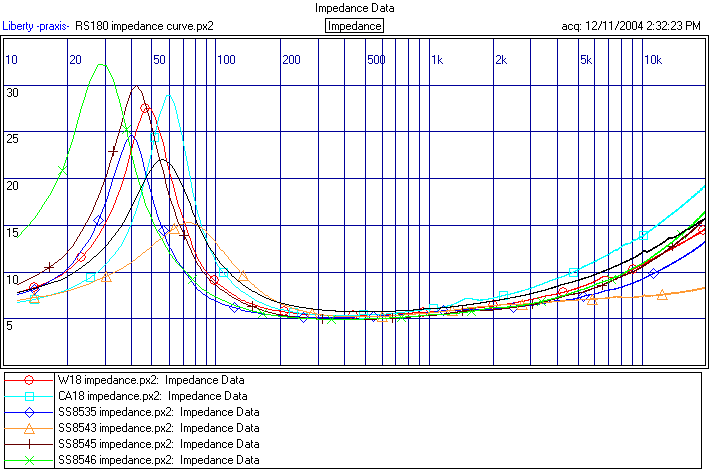Click the boxed Impedance label above the graph

tap(354, 25)
